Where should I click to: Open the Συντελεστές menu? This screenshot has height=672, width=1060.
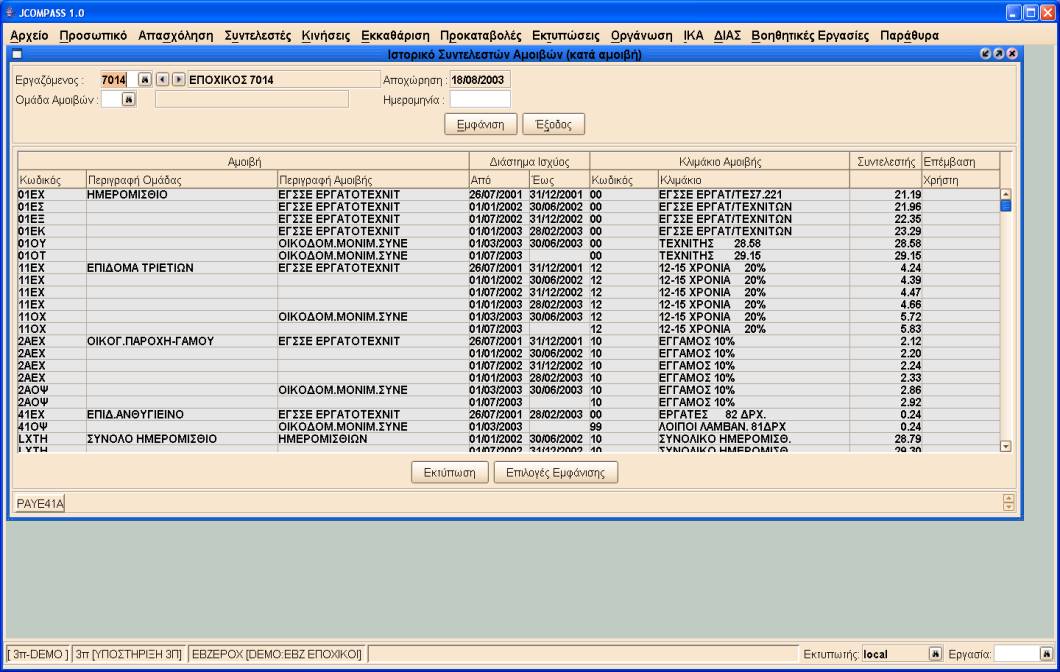click(258, 36)
